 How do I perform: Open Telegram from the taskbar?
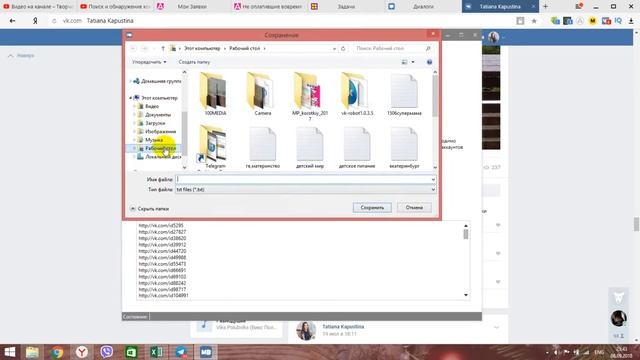181,352
